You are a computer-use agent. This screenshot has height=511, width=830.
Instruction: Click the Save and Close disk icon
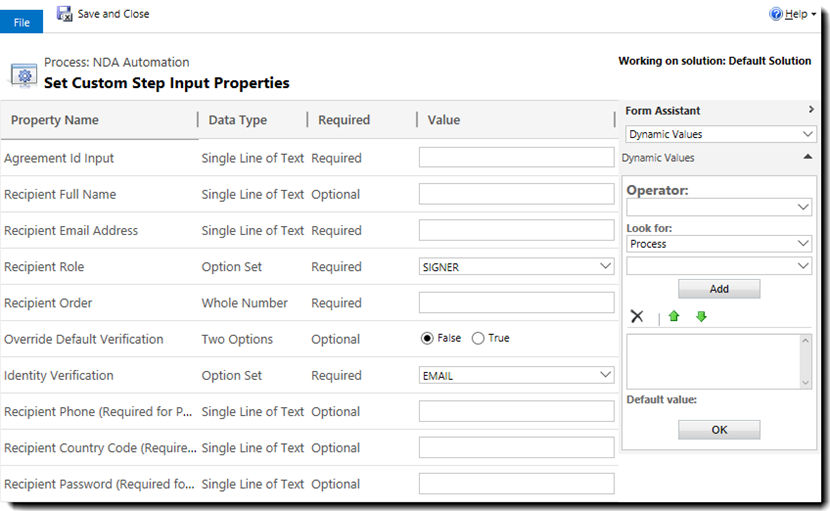click(x=65, y=14)
